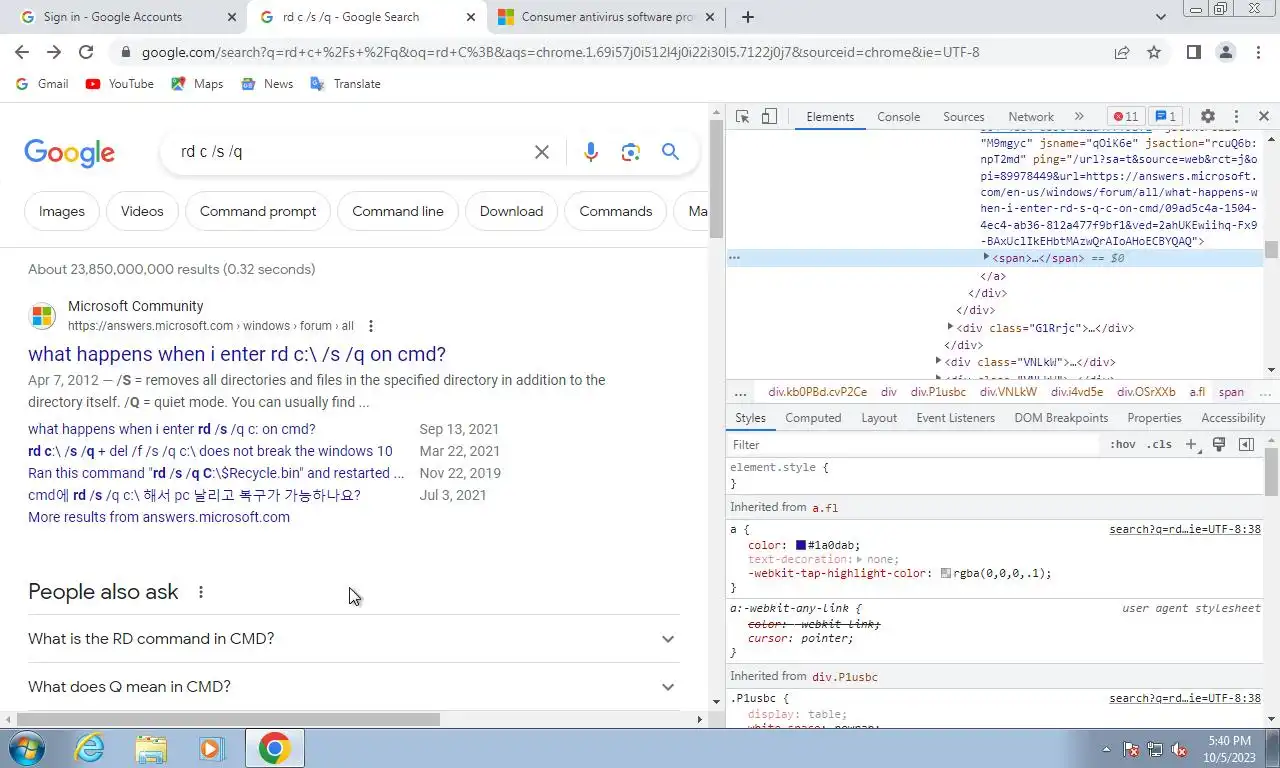Open options beside Microsoft Community result
The height and width of the screenshot is (768, 1280).
[x=371, y=326]
